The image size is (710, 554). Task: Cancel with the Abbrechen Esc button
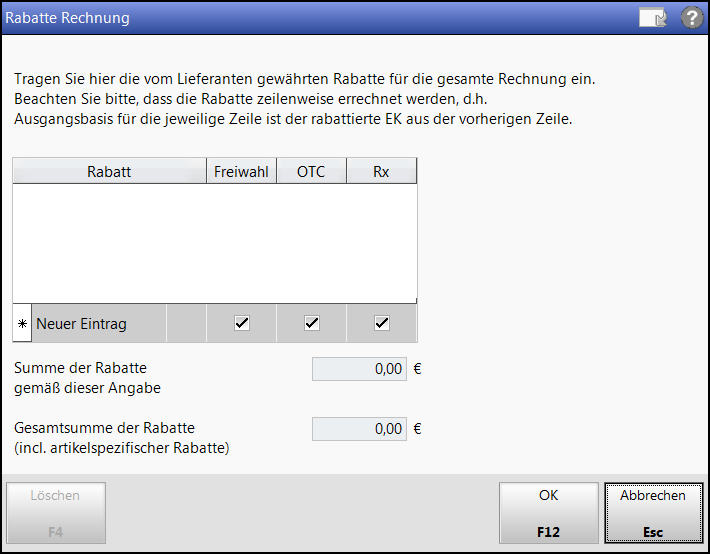click(653, 513)
